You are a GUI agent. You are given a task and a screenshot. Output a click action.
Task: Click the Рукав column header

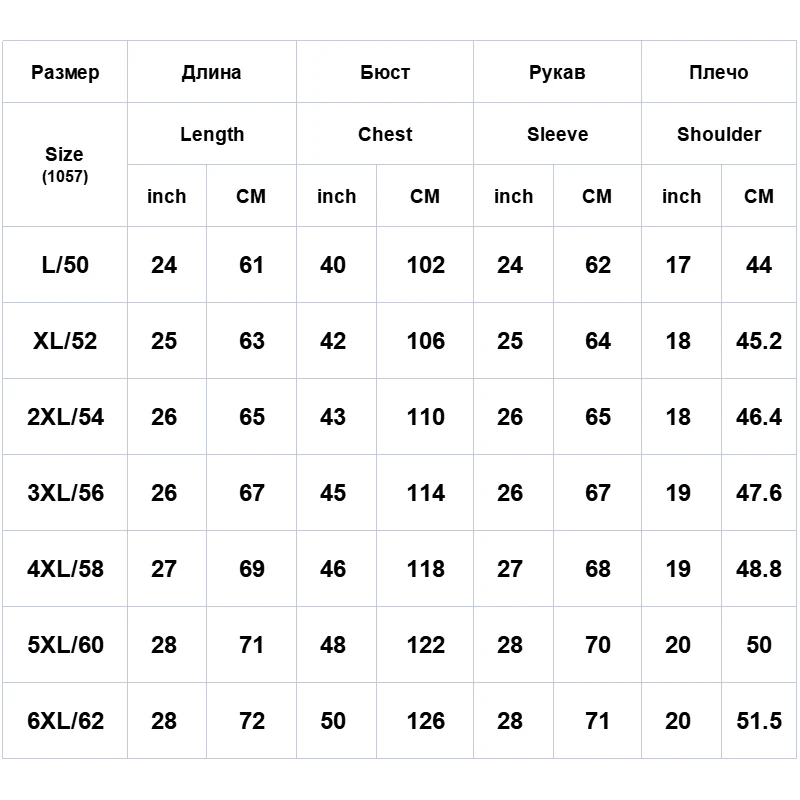click(x=557, y=72)
